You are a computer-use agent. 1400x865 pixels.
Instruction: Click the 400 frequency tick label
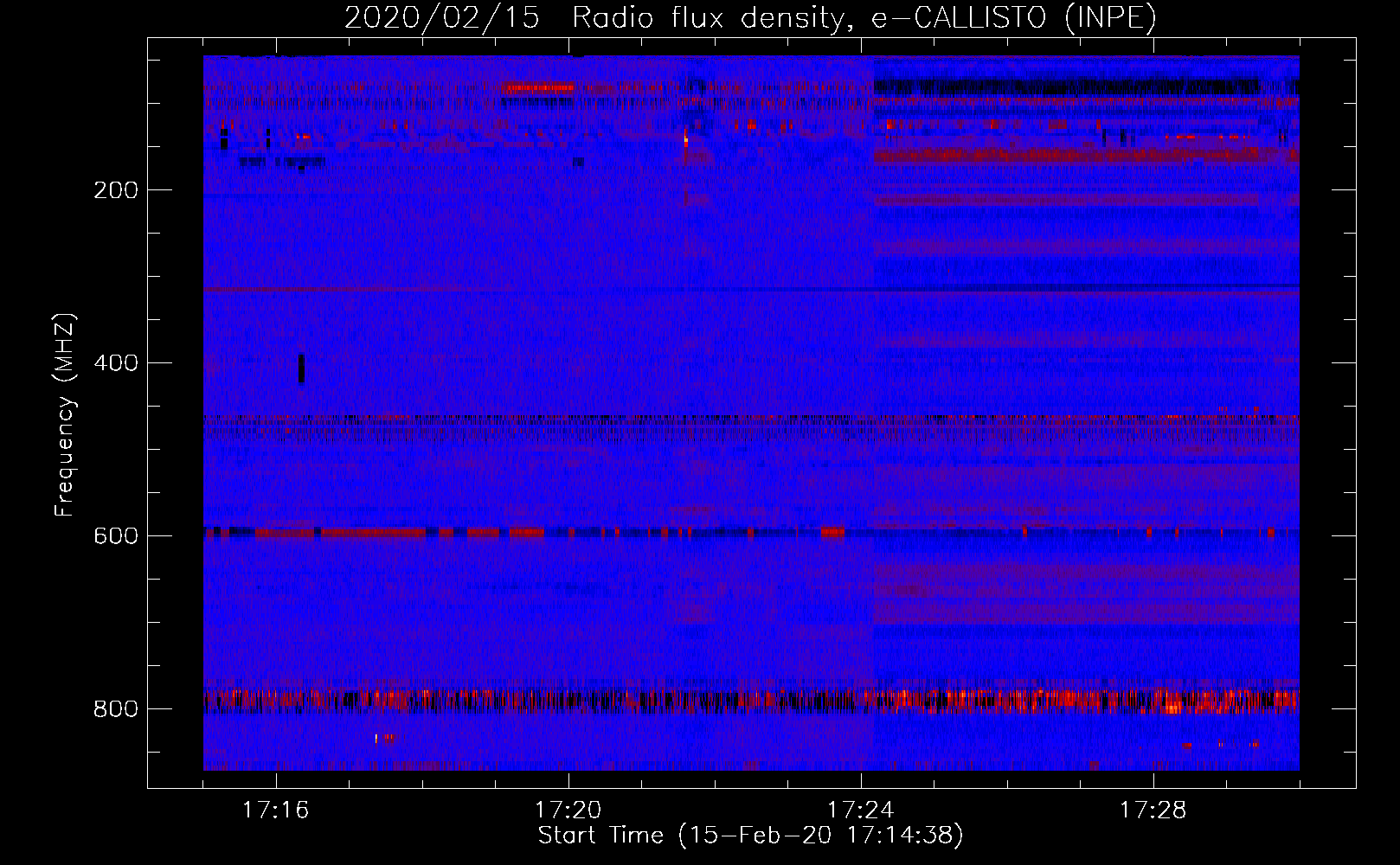click(x=116, y=363)
